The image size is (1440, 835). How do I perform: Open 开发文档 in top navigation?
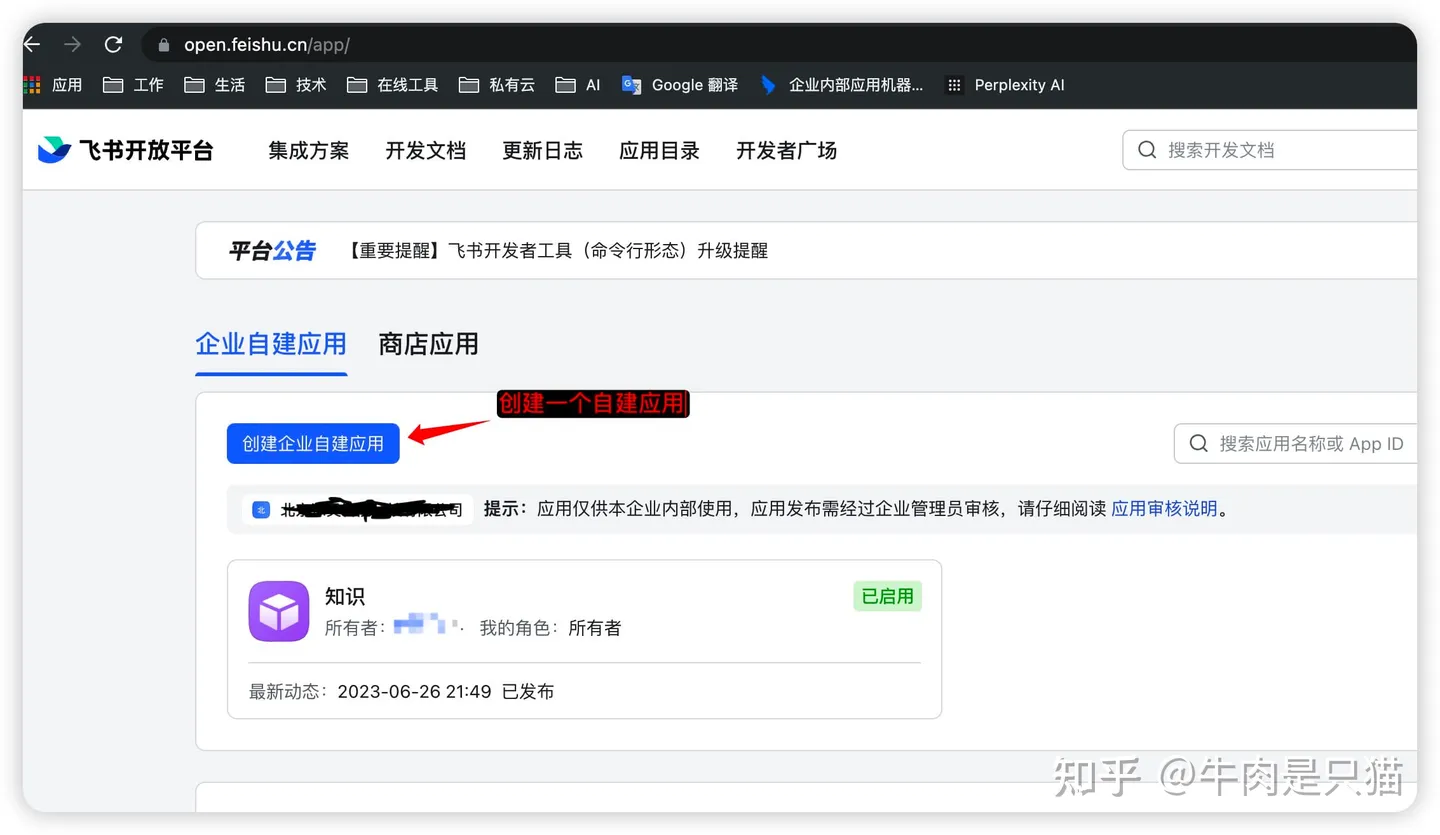(425, 151)
